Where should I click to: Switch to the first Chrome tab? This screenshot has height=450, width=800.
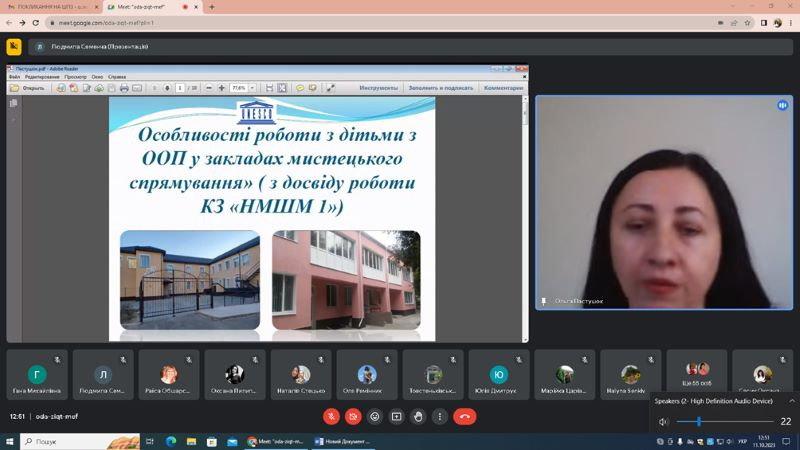[52, 7]
